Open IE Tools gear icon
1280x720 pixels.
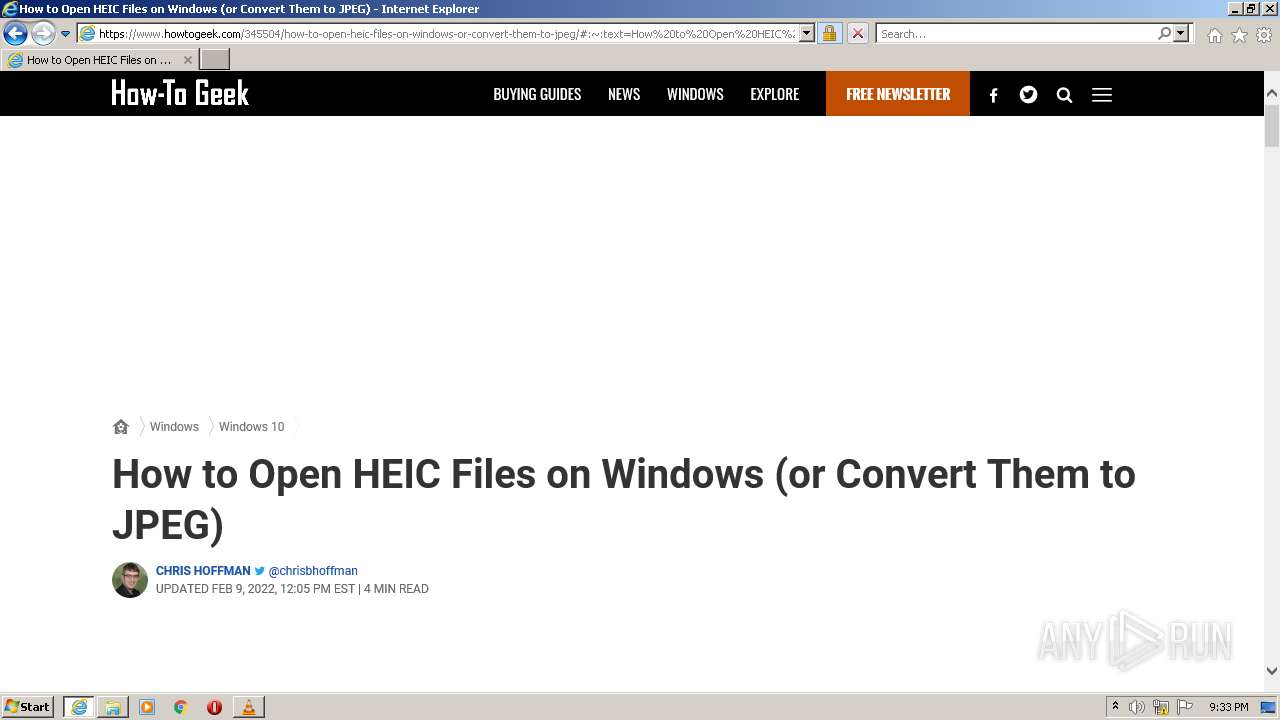1264,35
